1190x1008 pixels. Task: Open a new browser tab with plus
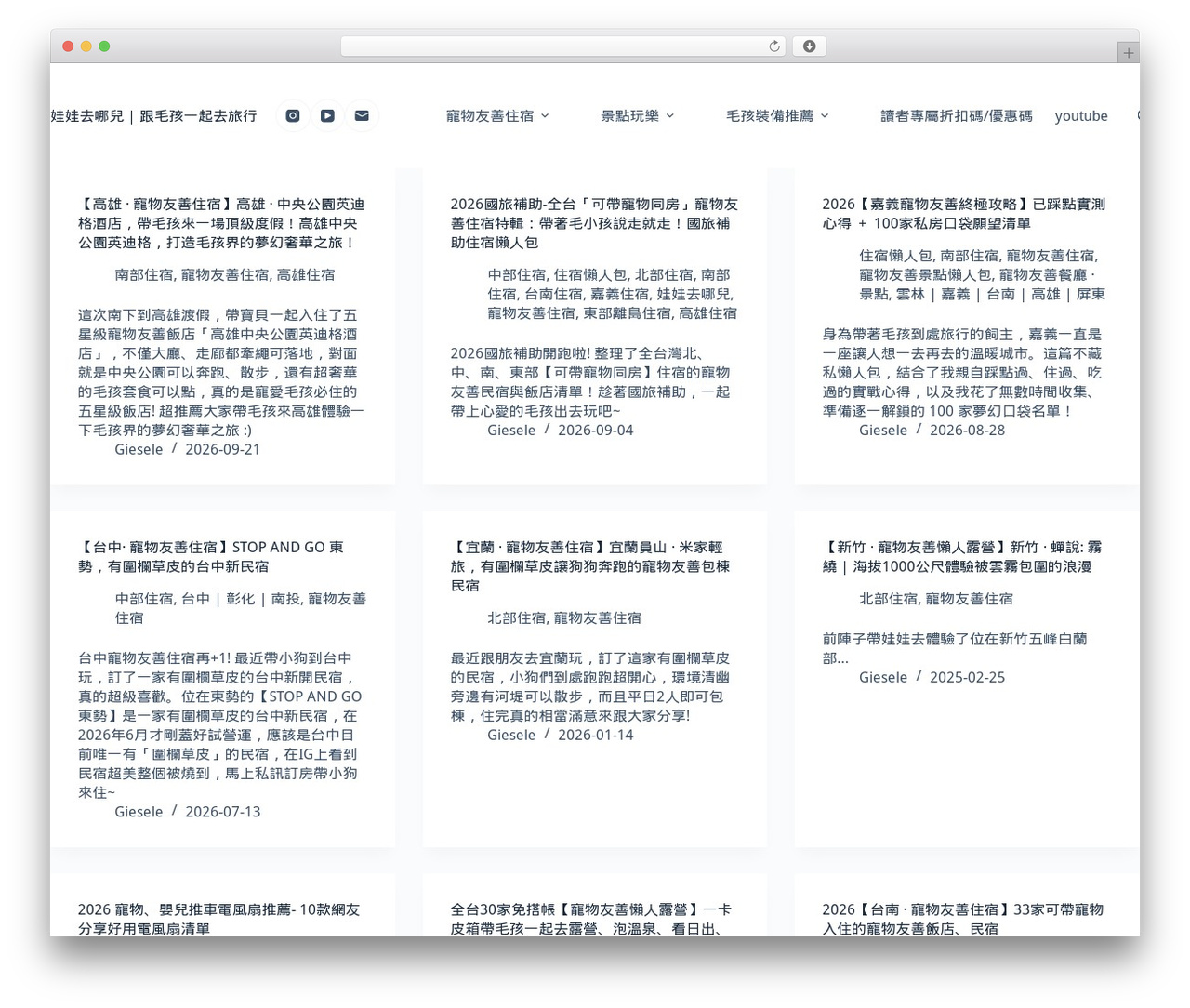(x=1128, y=53)
